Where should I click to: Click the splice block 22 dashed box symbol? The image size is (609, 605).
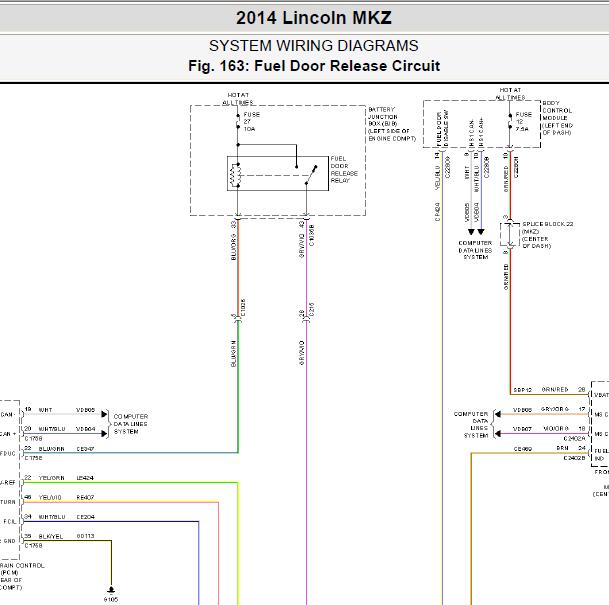[x=510, y=234]
